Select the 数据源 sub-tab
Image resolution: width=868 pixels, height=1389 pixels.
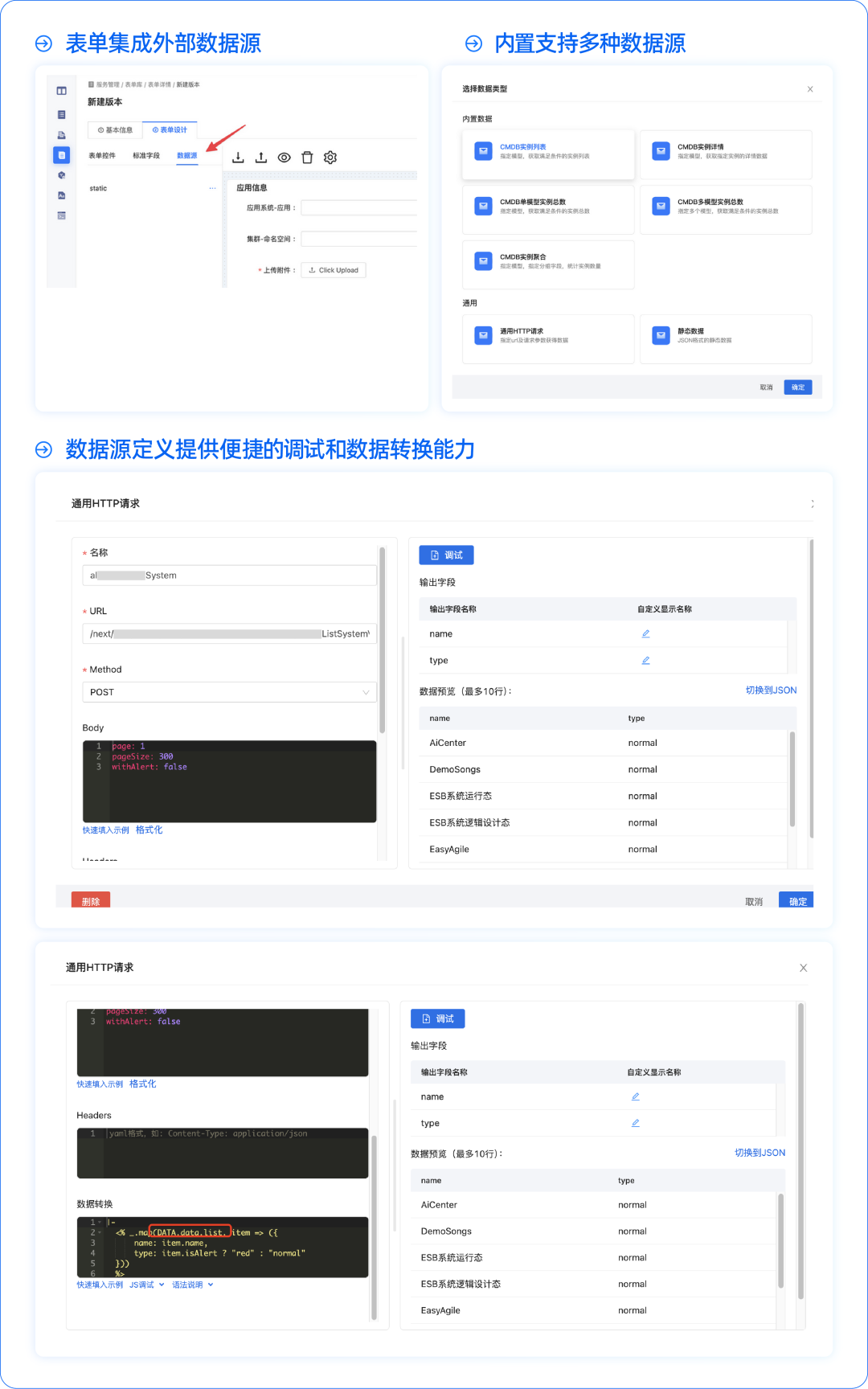pos(187,155)
